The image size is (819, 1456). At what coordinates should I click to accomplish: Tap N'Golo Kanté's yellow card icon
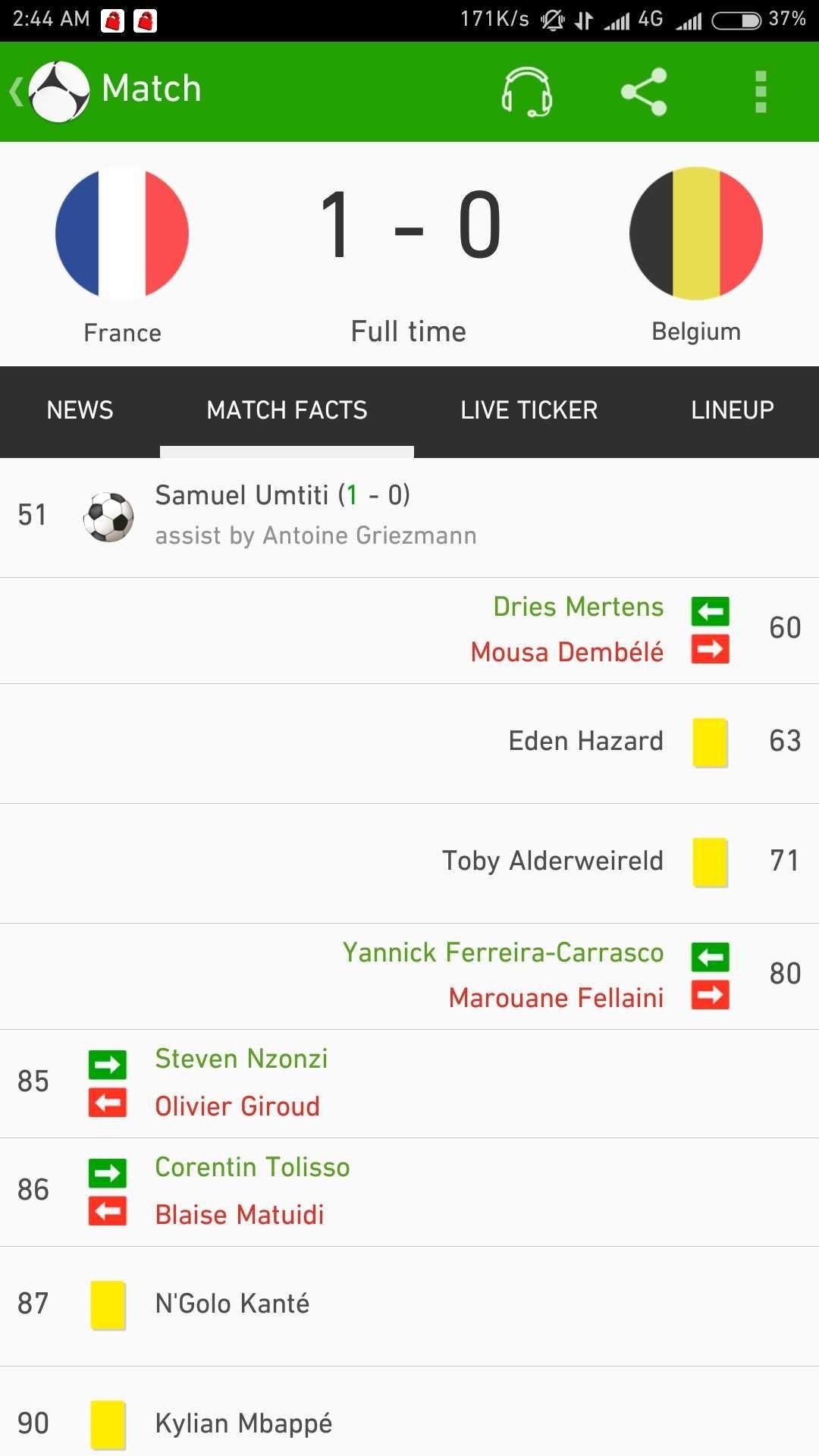coord(108,1305)
